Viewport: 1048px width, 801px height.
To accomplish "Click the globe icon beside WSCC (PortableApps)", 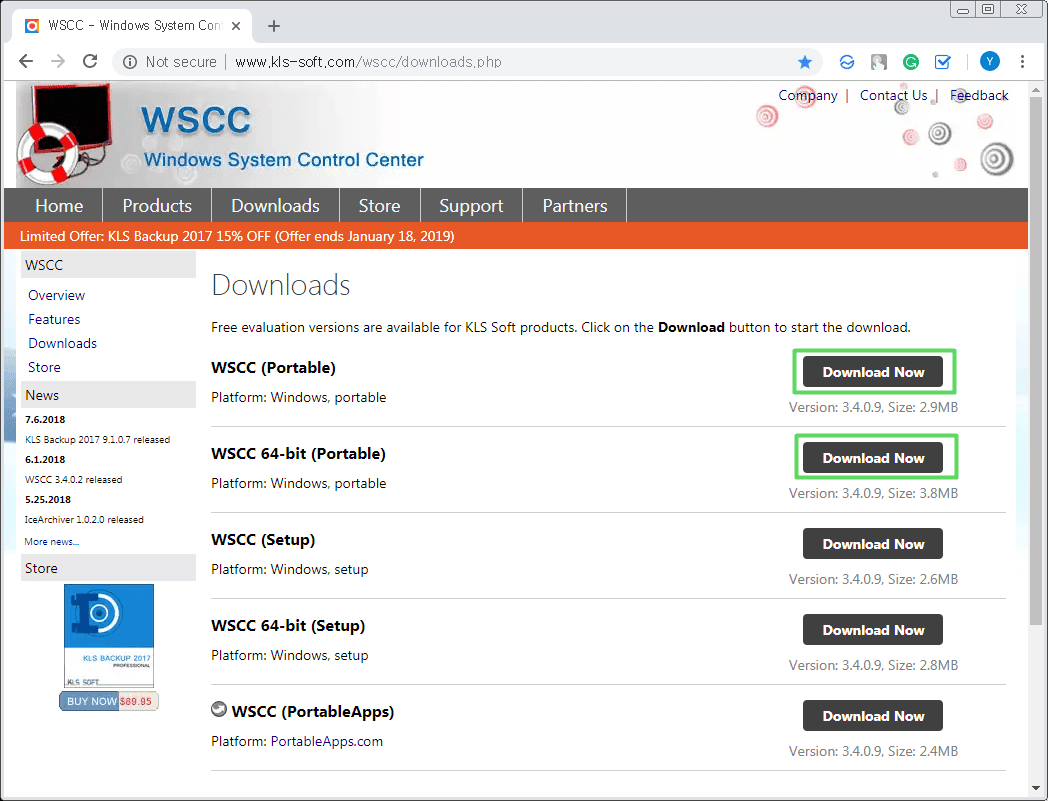I will point(218,709).
